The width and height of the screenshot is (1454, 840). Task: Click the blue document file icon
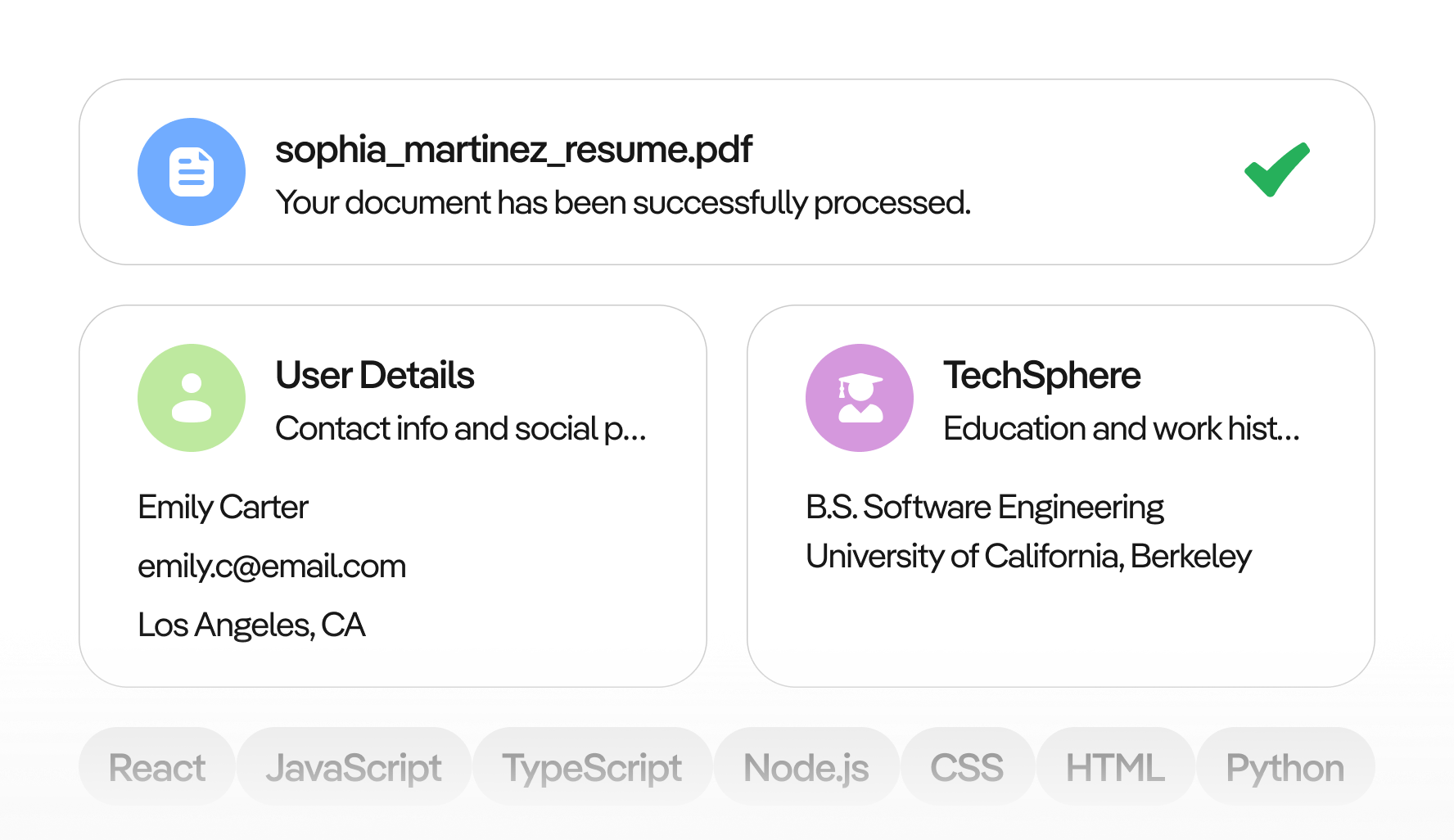pyautogui.click(x=192, y=172)
